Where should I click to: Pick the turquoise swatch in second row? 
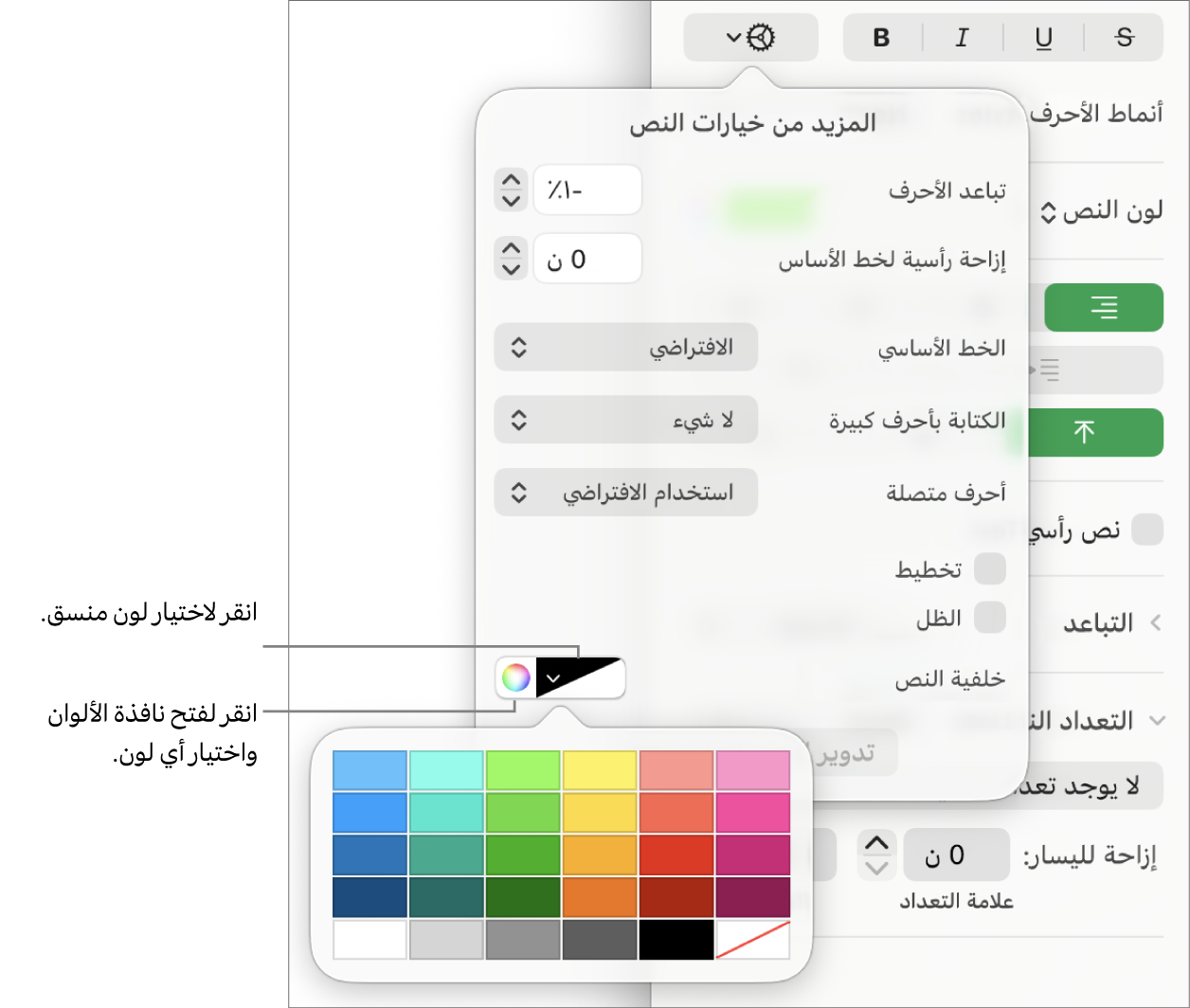pyautogui.click(x=447, y=813)
